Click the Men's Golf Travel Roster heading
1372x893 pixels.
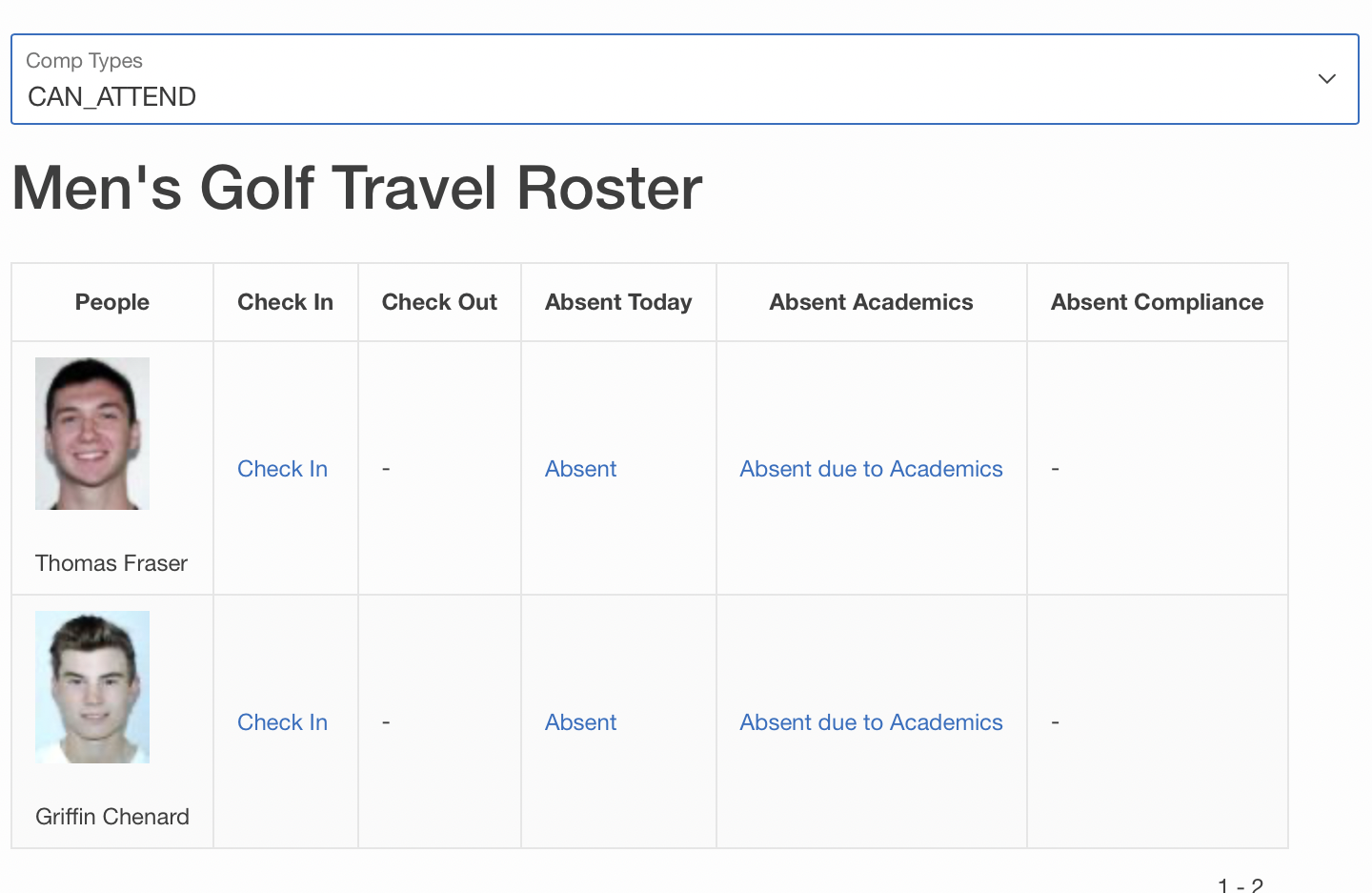point(357,188)
